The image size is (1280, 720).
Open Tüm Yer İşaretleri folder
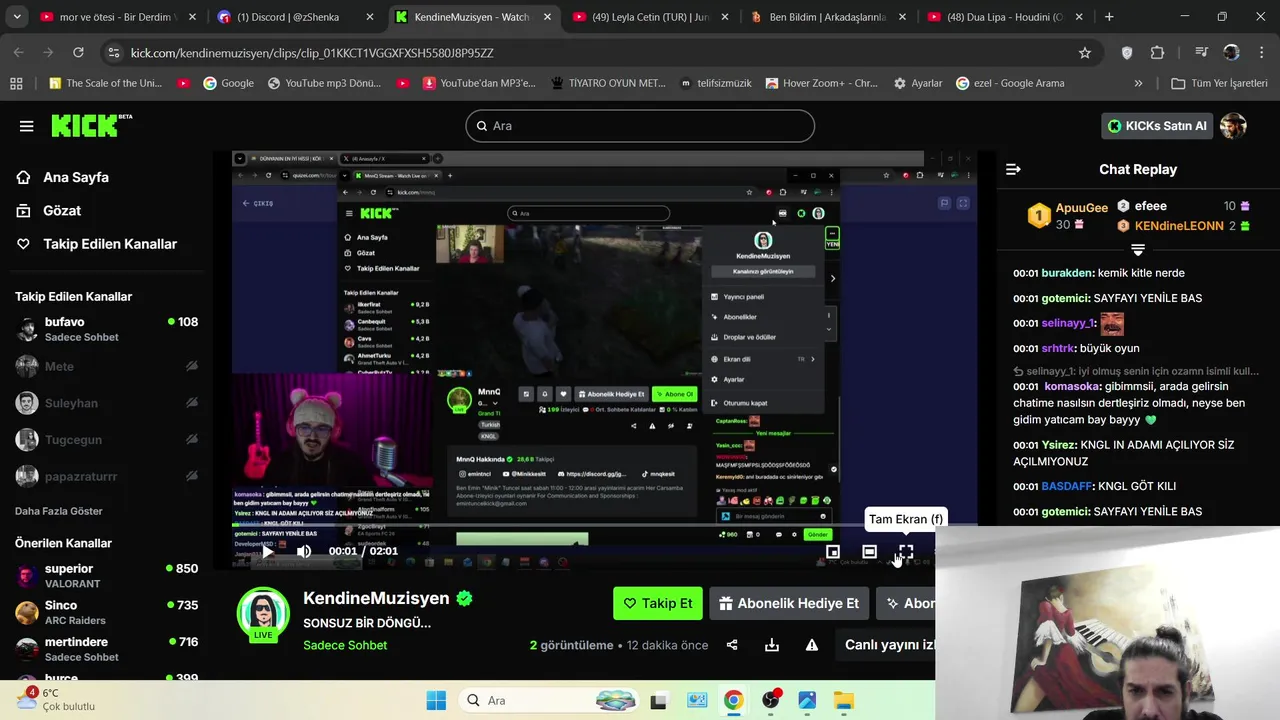tap(1219, 83)
